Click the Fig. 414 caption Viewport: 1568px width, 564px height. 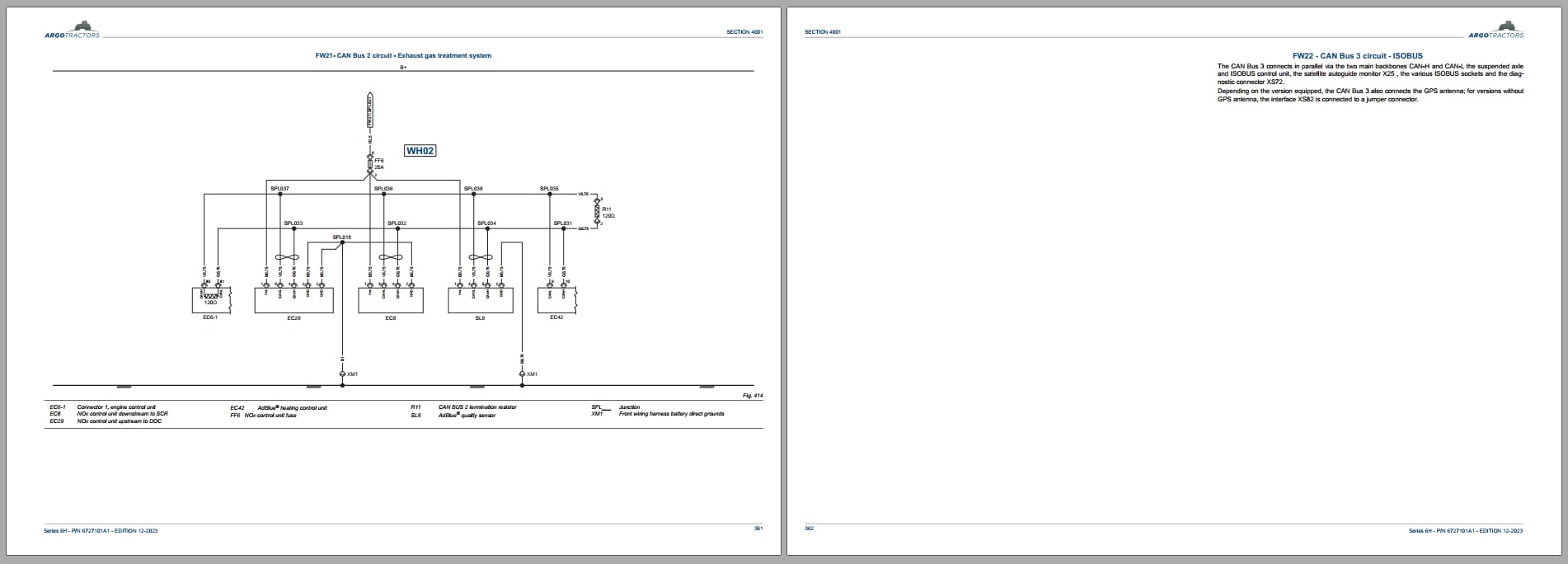pos(753,396)
